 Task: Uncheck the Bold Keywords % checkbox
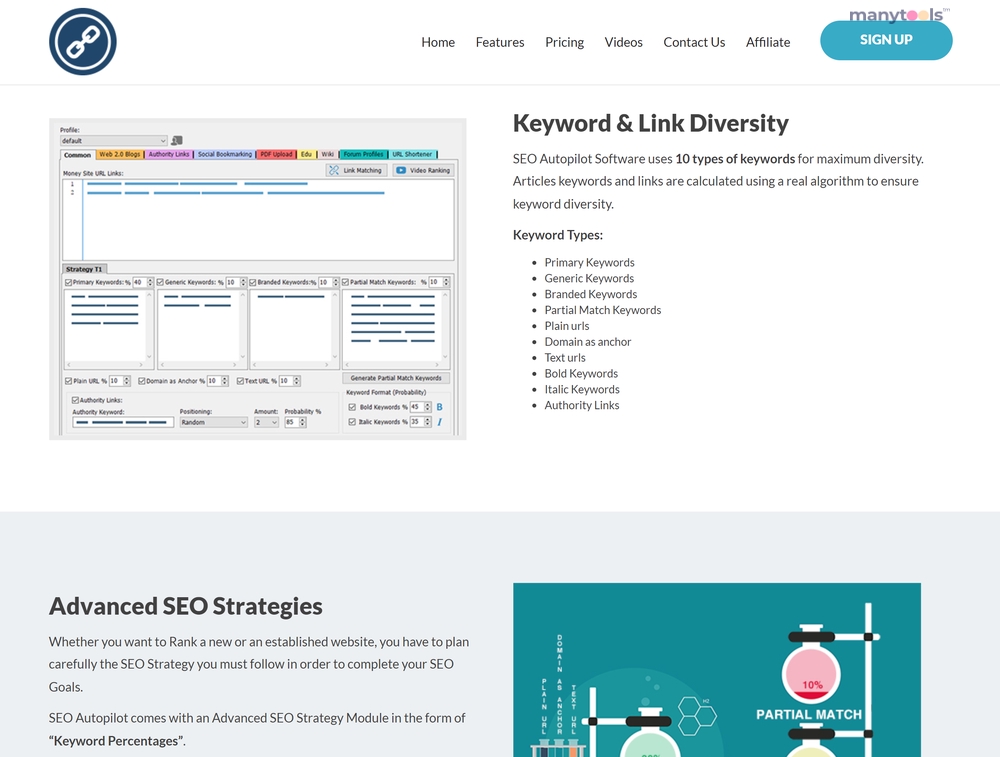pos(352,407)
